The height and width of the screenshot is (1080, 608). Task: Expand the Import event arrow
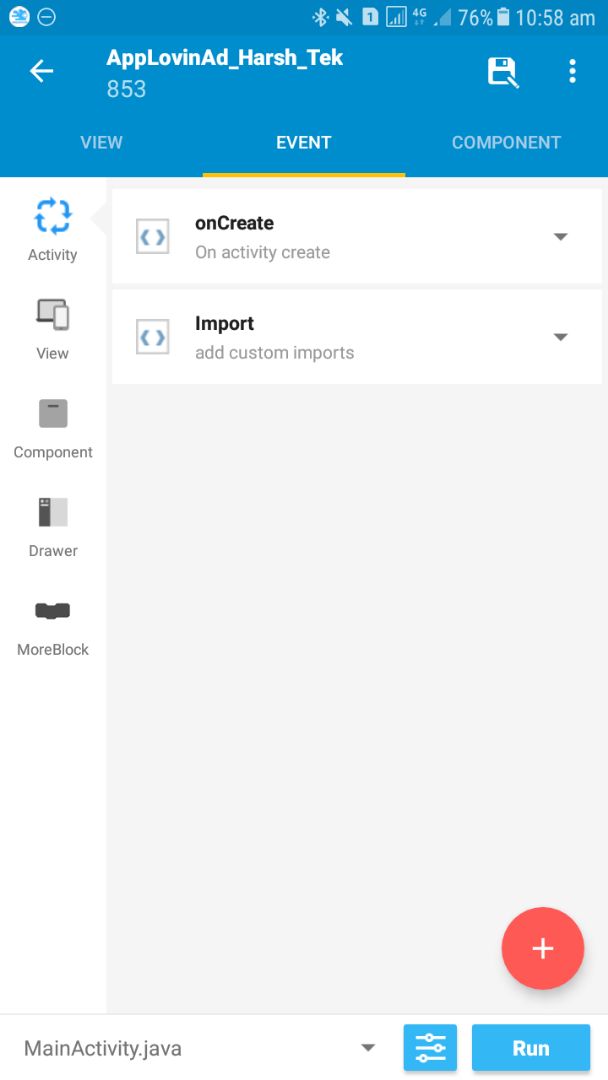560,337
